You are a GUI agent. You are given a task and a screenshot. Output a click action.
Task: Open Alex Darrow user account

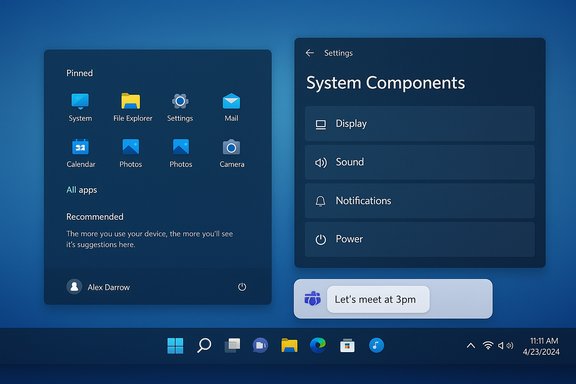click(x=98, y=287)
